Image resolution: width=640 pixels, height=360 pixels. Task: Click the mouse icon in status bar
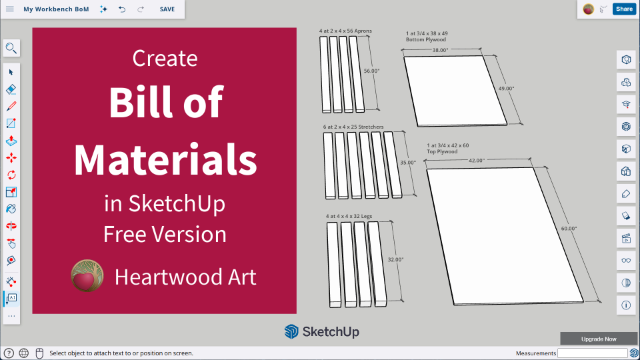(x=39, y=353)
